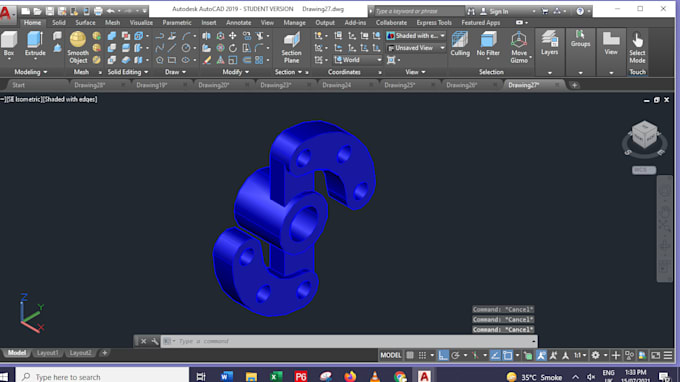Click the WCS label below the ViewCube

point(644,170)
